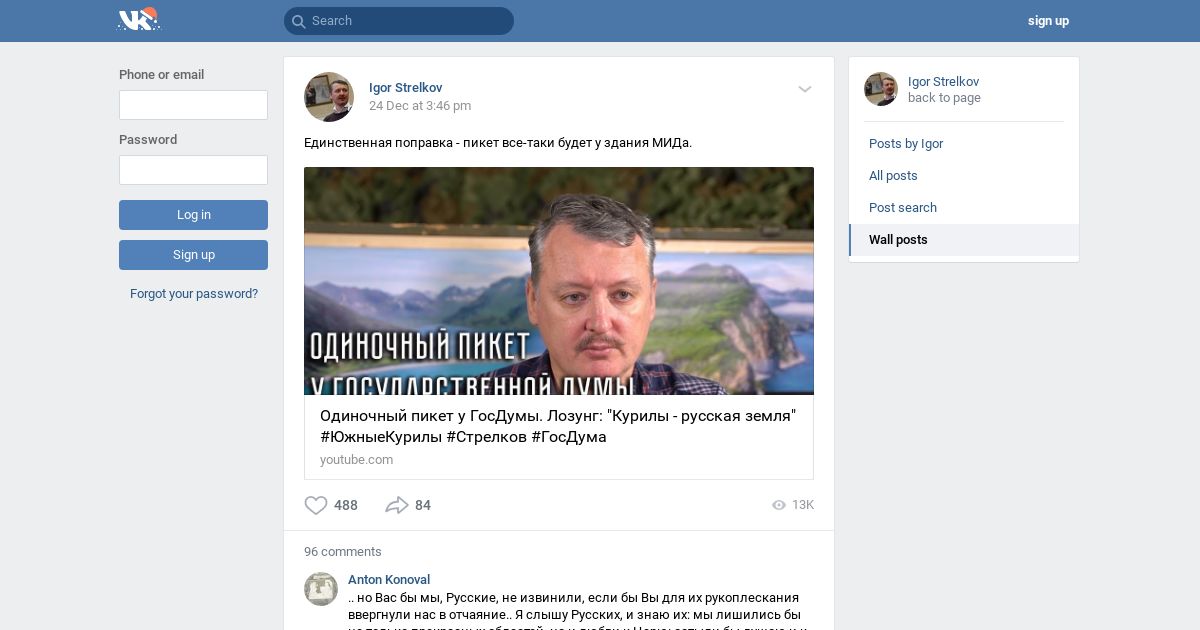1200x630 pixels.
Task: Open Igor Strelkov's post avatar
Action: pyautogui.click(x=329, y=97)
